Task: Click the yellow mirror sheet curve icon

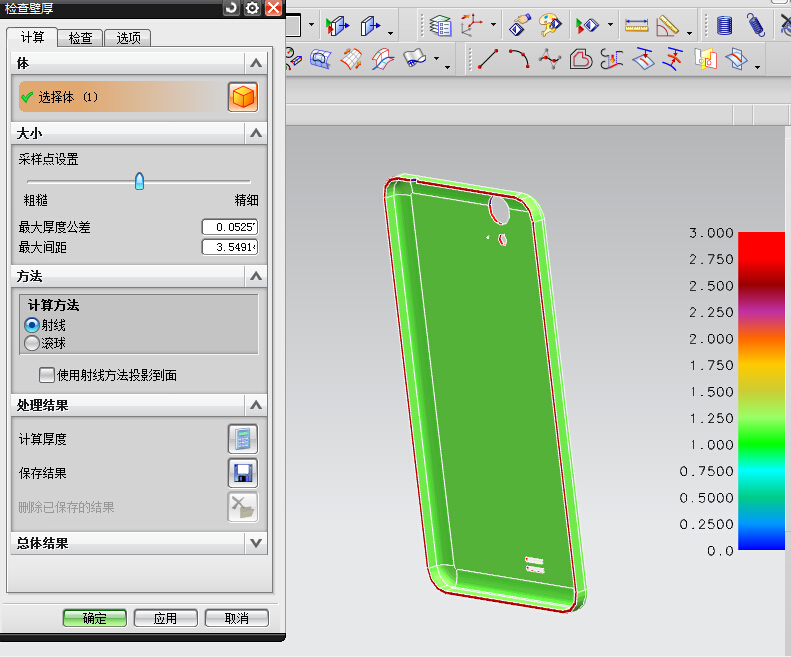Action: [x=705, y=59]
